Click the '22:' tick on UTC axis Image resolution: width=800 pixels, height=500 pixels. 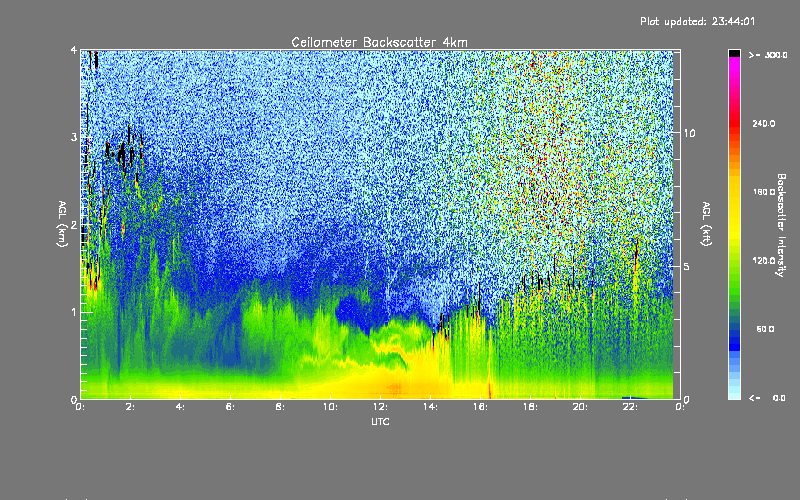(630, 407)
